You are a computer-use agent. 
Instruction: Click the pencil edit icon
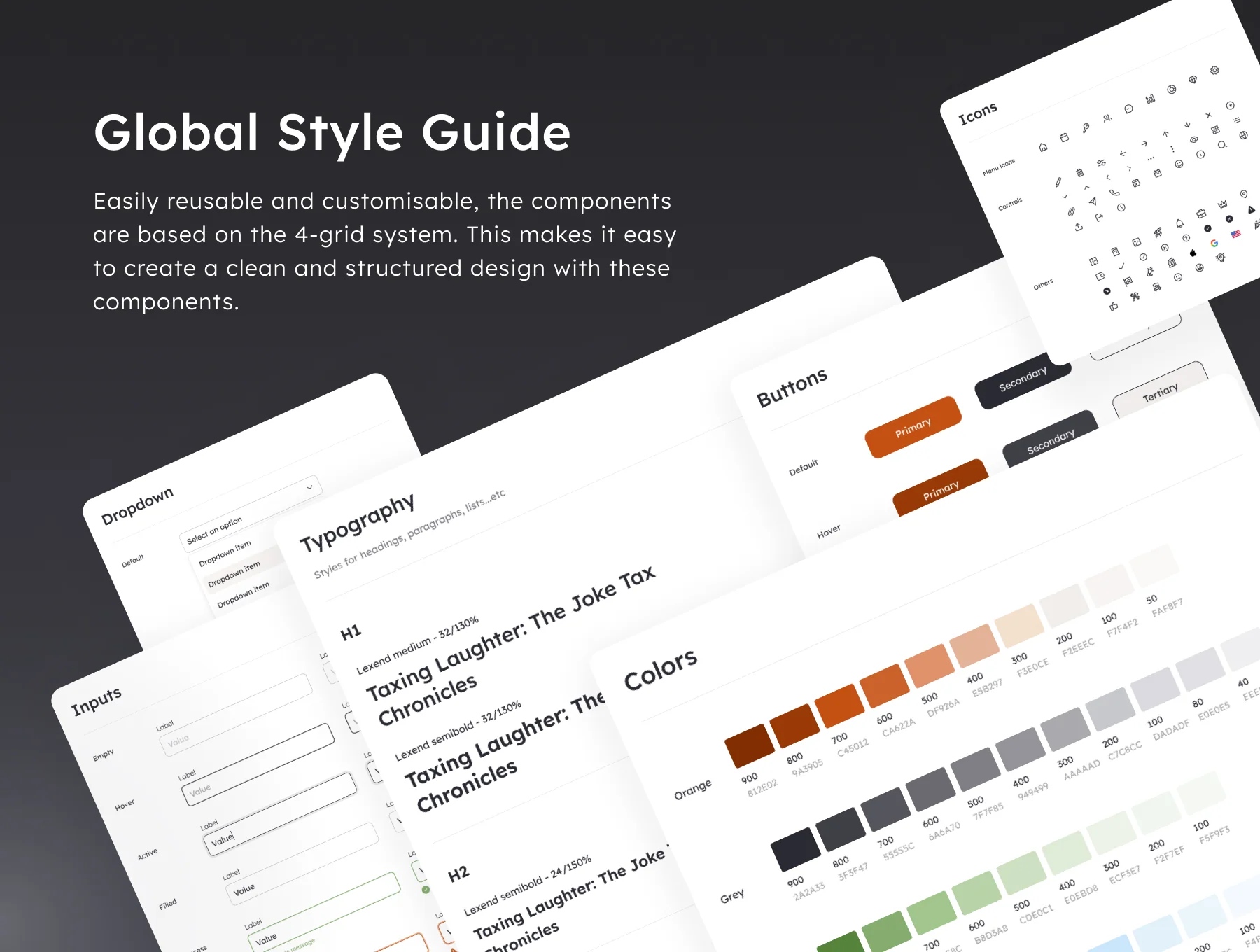pyautogui.click(x=1058, y=182)
